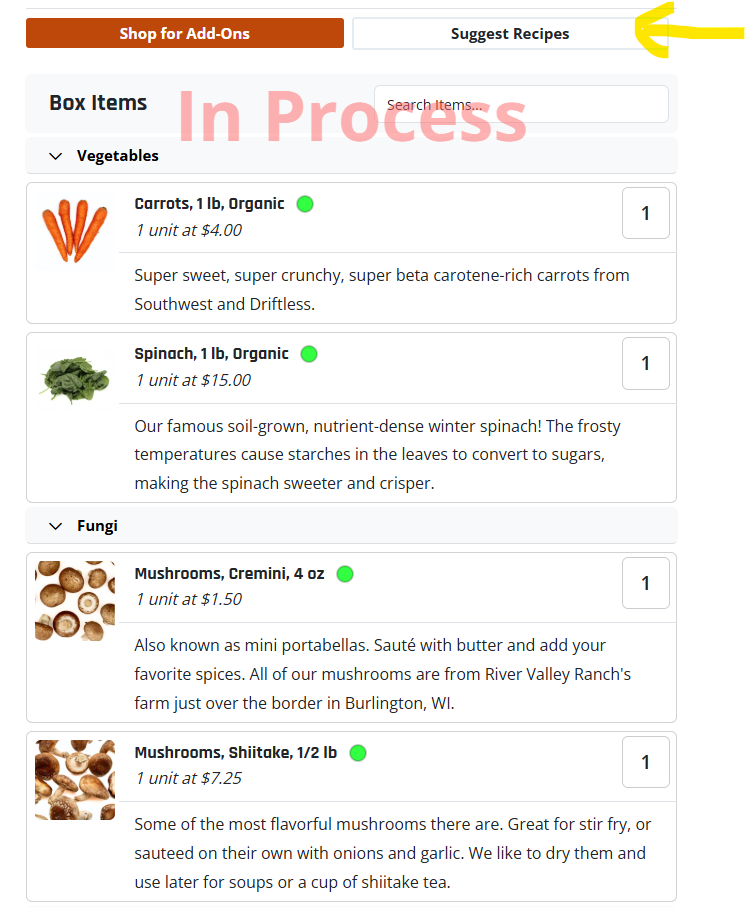Click the green dot next to Mushrooms, Shiitake
This screenshot has width=745, height=907.
point(358,753)
